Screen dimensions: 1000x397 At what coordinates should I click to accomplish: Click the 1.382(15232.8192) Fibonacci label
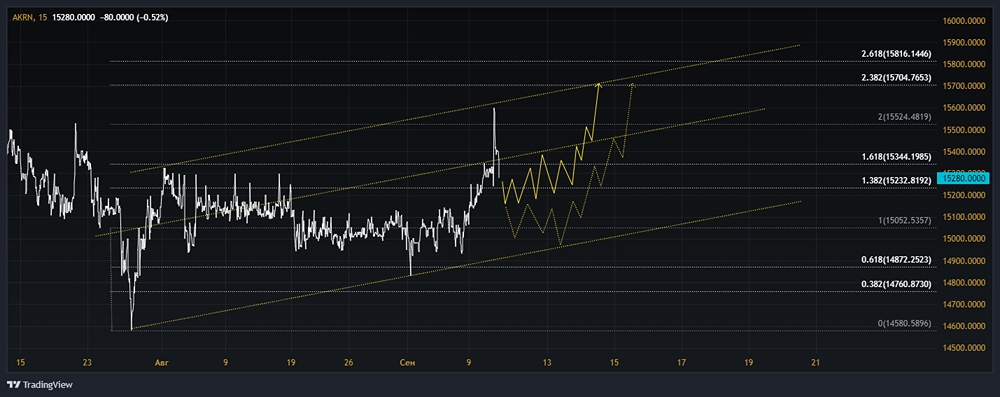[897, 181]
